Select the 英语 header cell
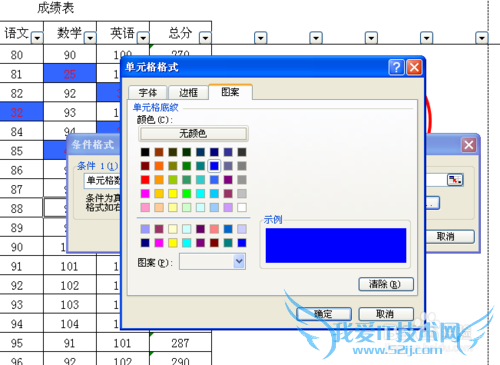 (x=123, y=33)
